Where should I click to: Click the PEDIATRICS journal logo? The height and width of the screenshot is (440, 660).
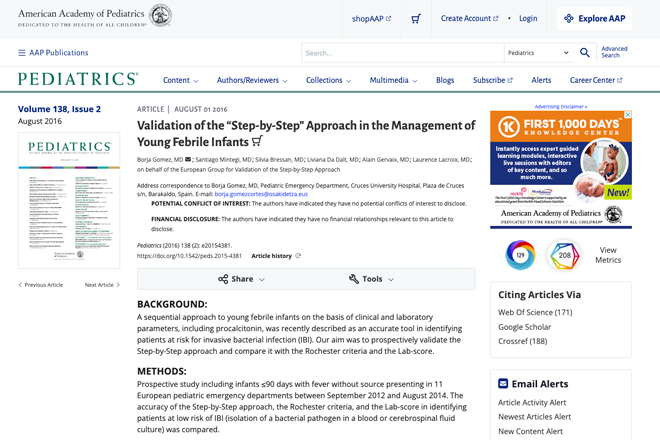point(78,79)
